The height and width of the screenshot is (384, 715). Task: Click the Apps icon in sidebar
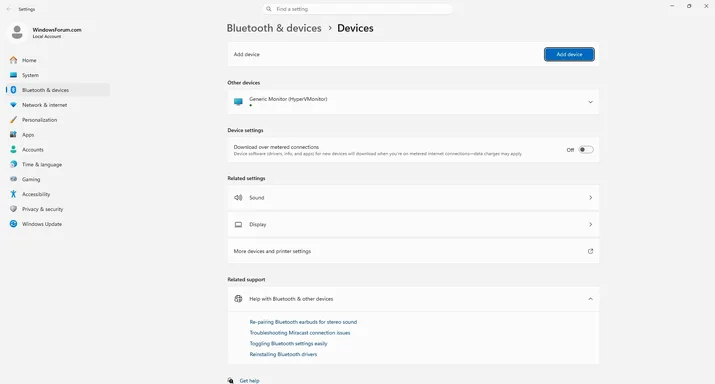point(13,135)
